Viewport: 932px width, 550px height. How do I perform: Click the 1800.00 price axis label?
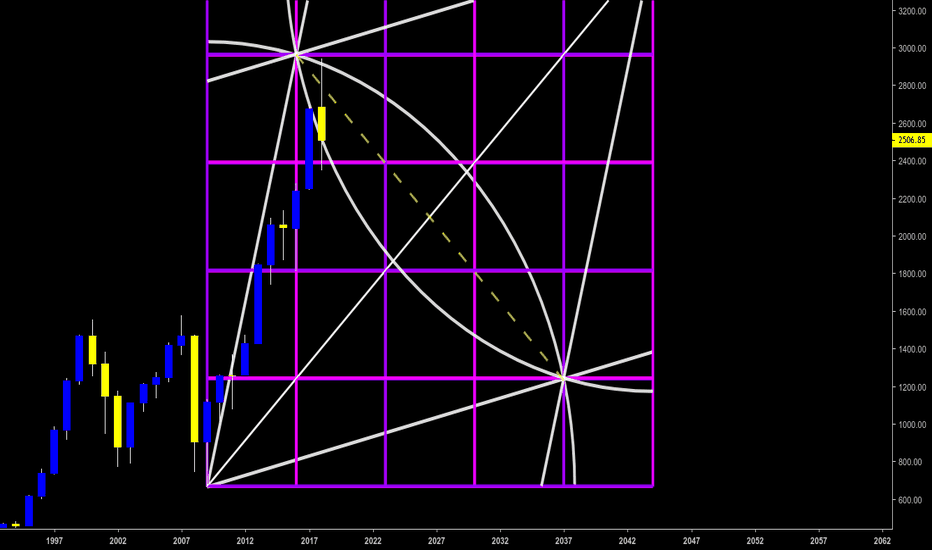(x=912, y=274)
